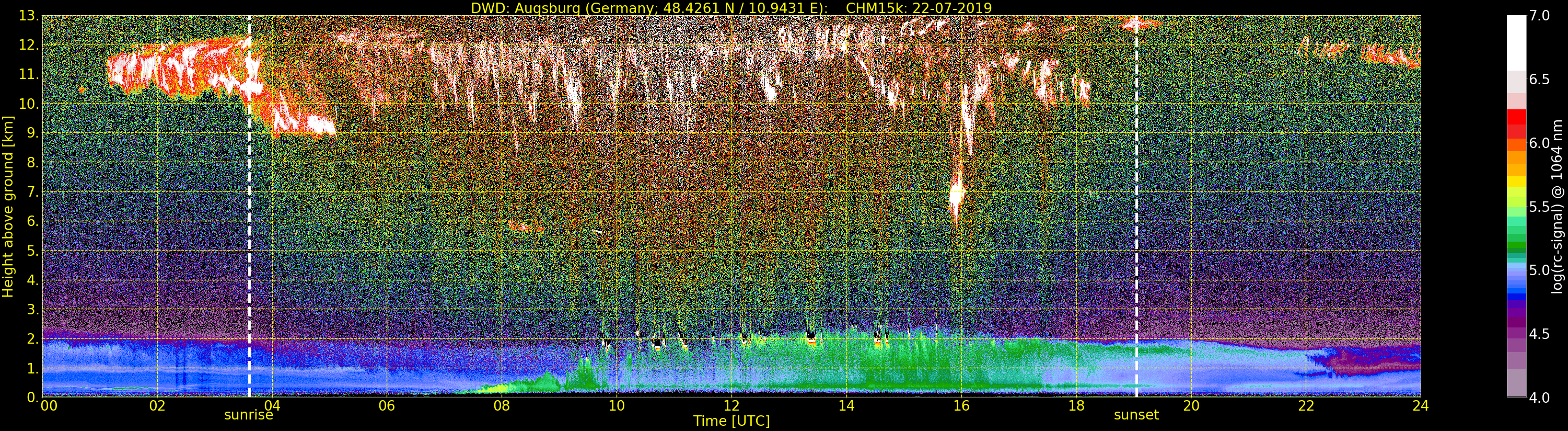
Task: Click the colorbar tick value "7.0"
Action: [1539, 16]
